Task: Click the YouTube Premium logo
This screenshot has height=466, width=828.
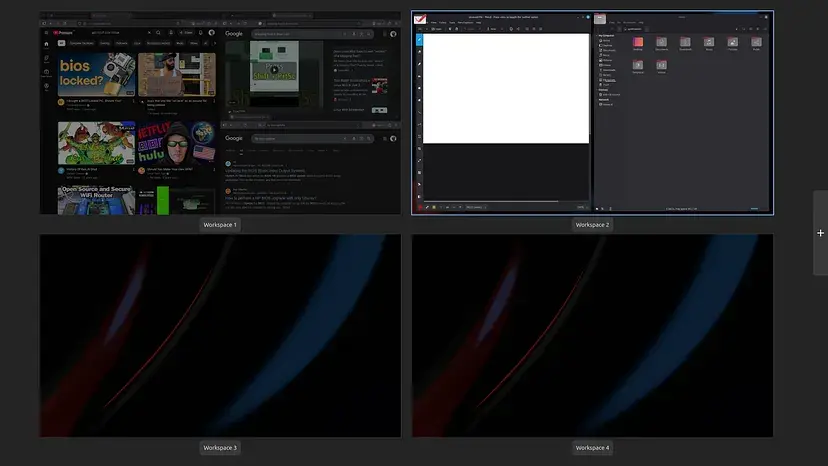Action: coord(65,32)
